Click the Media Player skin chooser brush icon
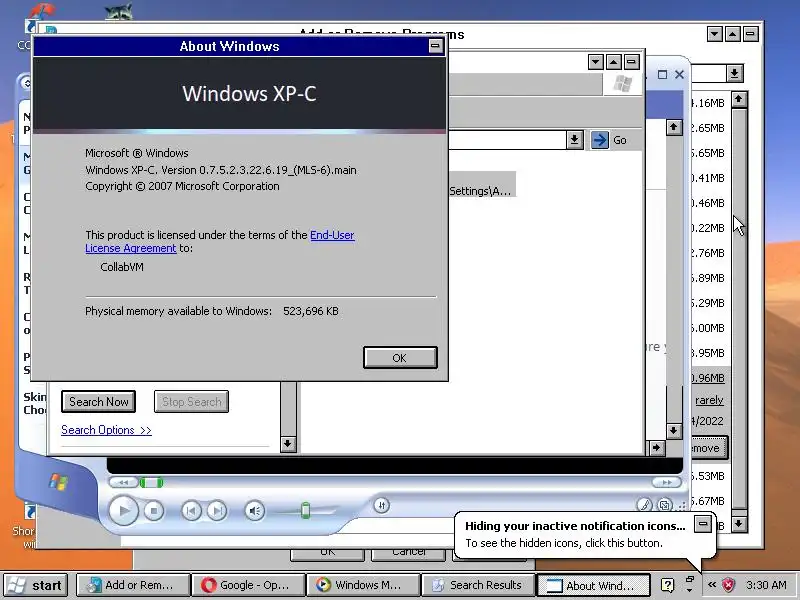The image size is (800, 600). pyautogui.click(x=644, y=505)
